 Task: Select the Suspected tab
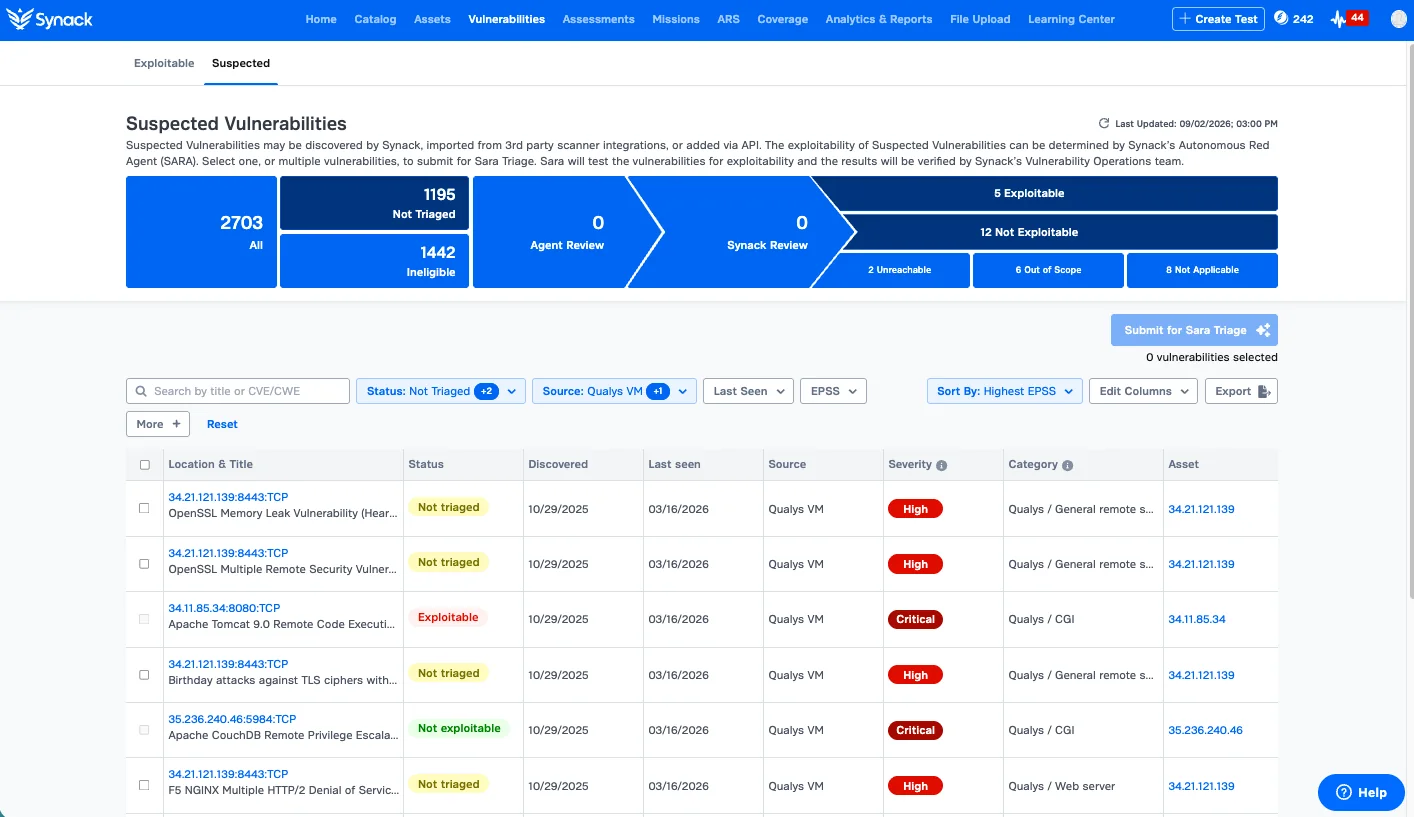pos(241,63)
